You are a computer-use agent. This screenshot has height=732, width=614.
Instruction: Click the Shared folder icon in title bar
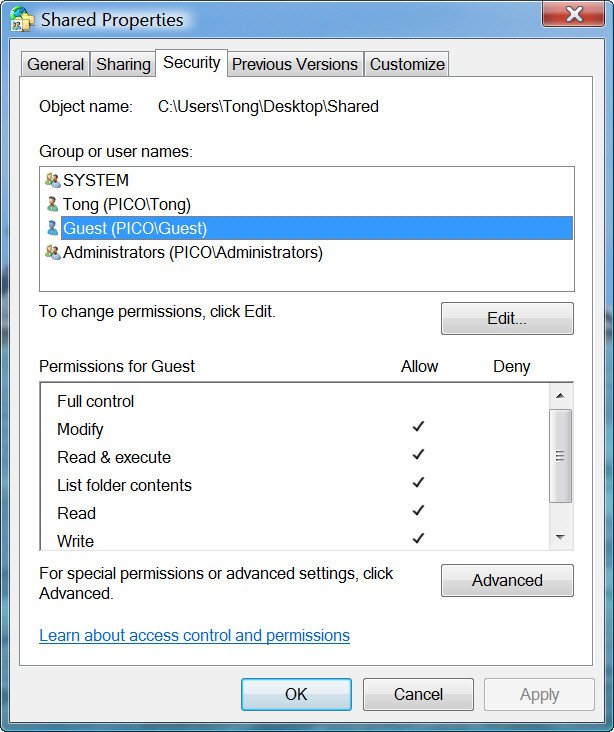point(22,19)
